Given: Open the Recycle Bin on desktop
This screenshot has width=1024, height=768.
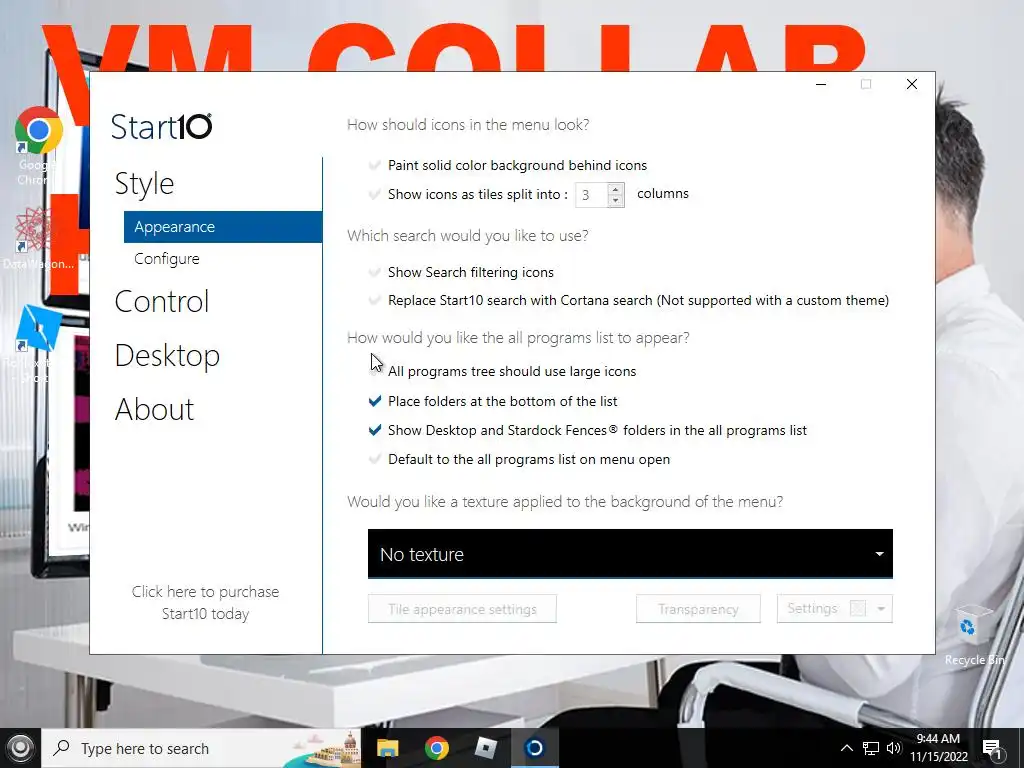Looking at the screenshot, I should pyautogui.click(x=973, y=635).
